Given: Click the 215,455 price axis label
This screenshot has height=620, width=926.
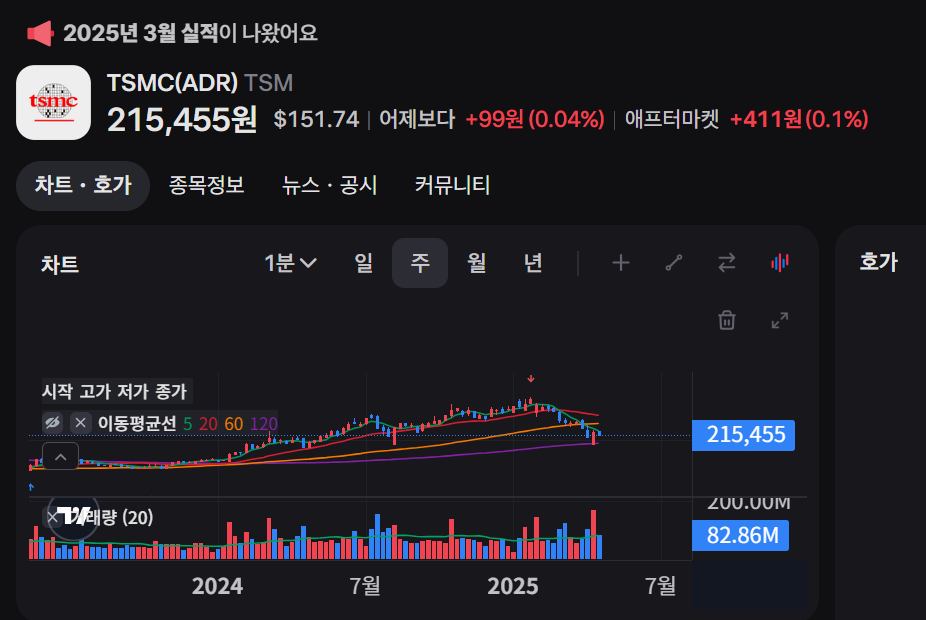Looking at the screenshot, I should tap(744, 435).
